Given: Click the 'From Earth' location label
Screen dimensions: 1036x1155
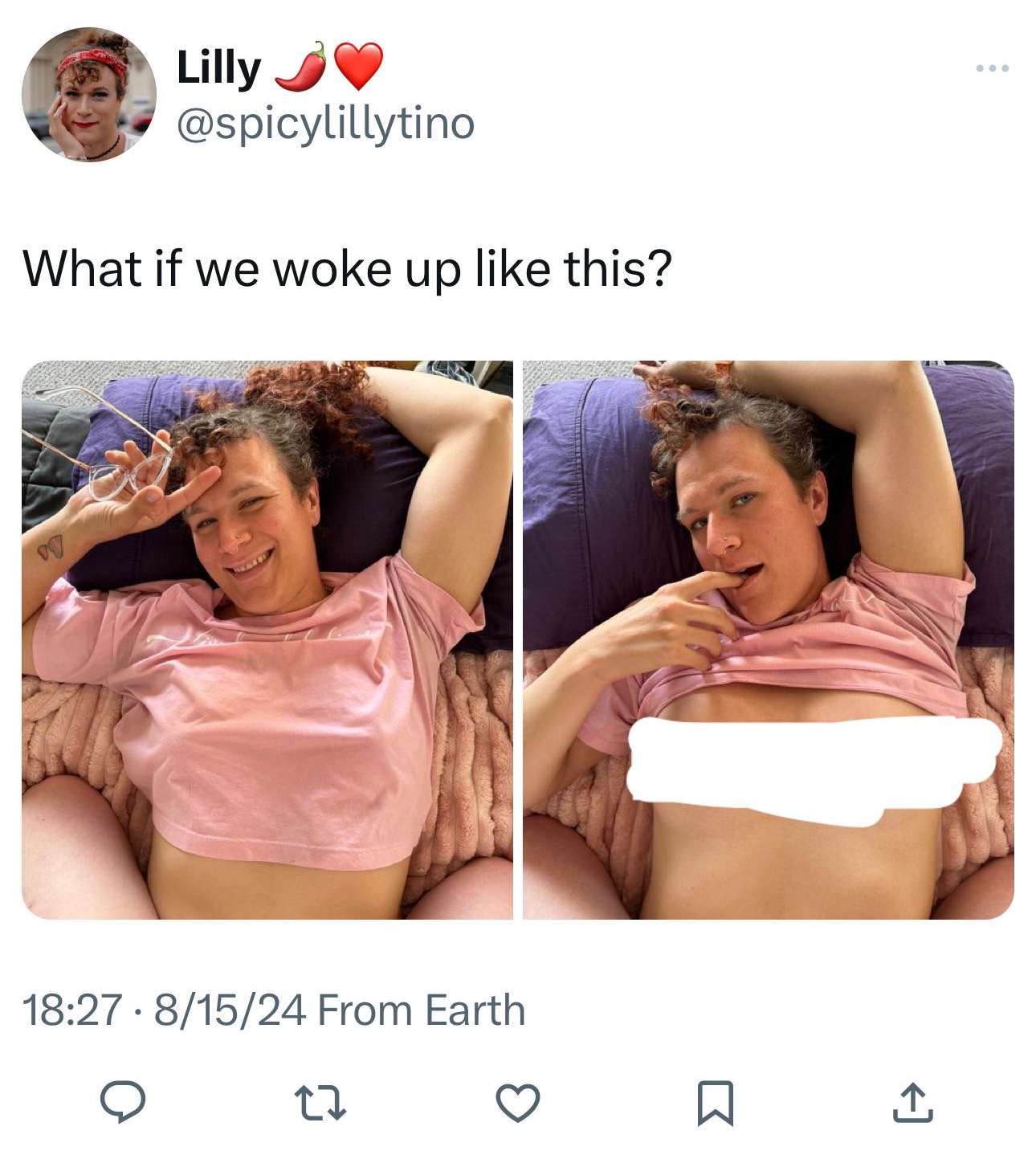Looking at the screenshot, I should coord(422,1010).
